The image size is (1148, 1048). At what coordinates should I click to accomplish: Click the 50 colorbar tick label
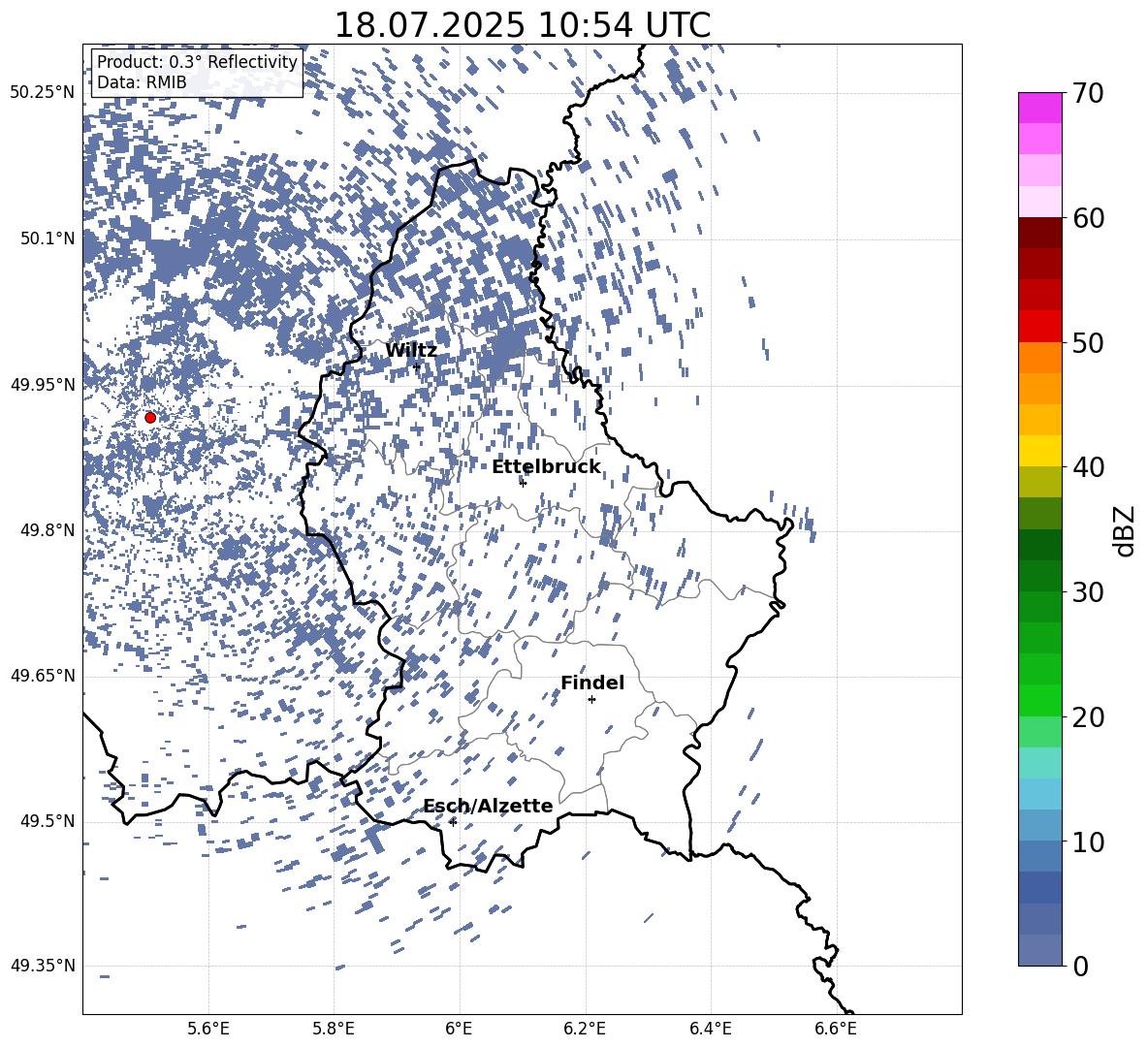coord(1088,342)
